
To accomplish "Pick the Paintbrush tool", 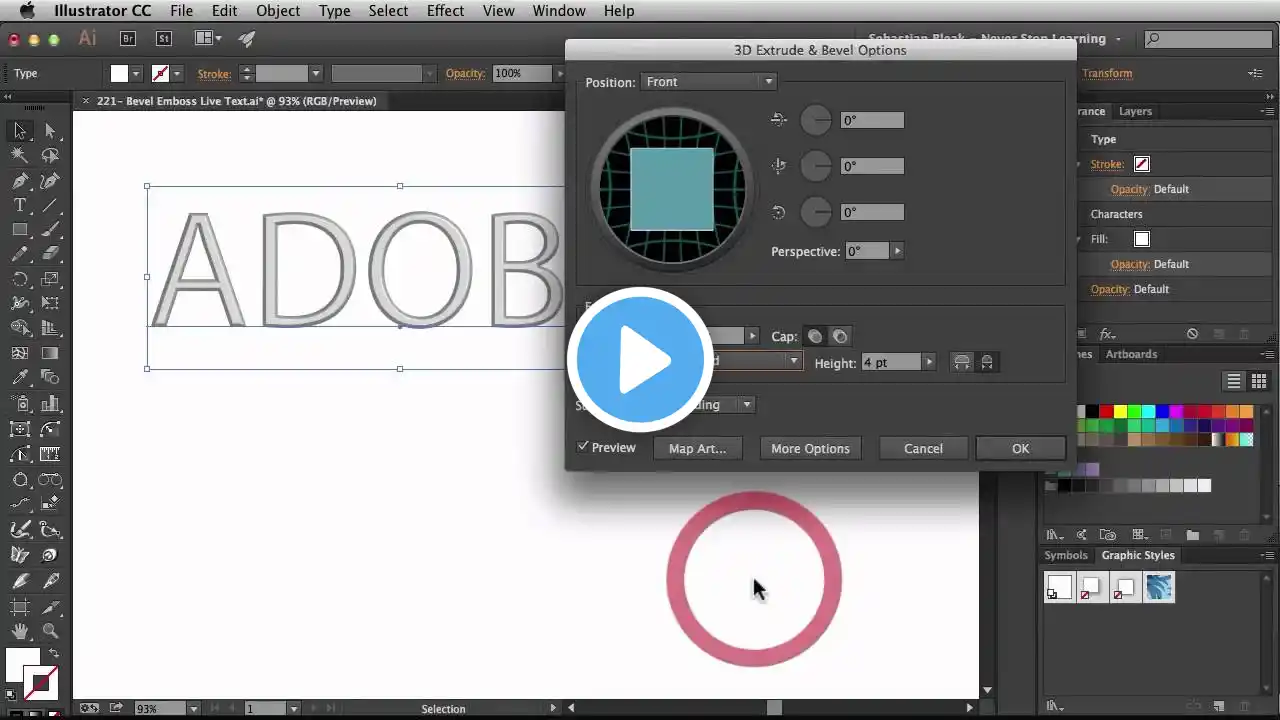I will (x=50, y=230).
